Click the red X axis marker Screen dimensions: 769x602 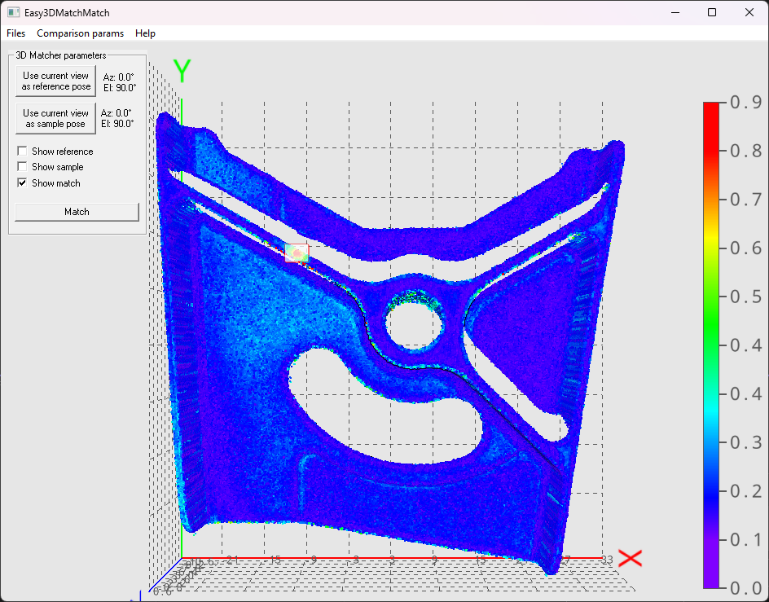click(x=631, y=558)
